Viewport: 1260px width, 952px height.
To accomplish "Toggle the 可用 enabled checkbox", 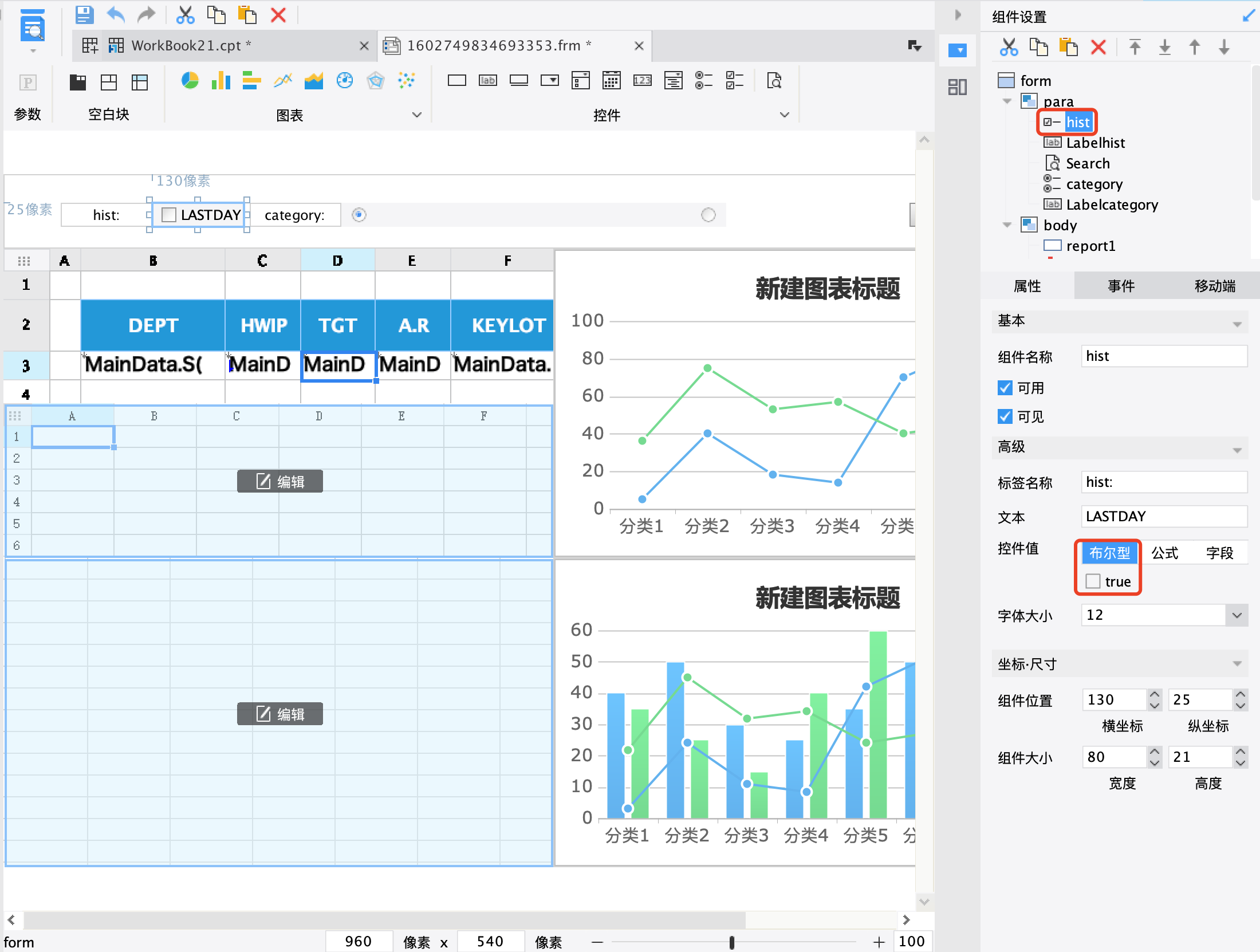I will point(1005,388).
